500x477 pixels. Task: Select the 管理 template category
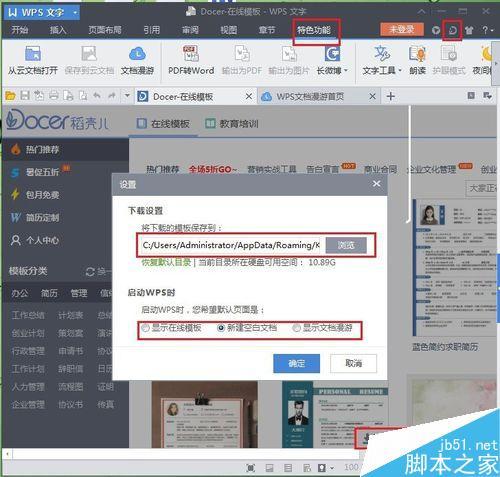coord(79,293)
